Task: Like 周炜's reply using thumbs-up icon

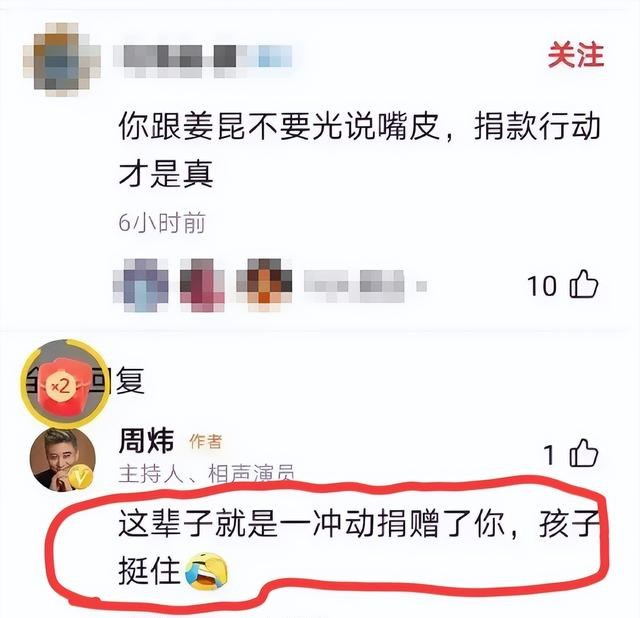Action: tap(584, 453)
